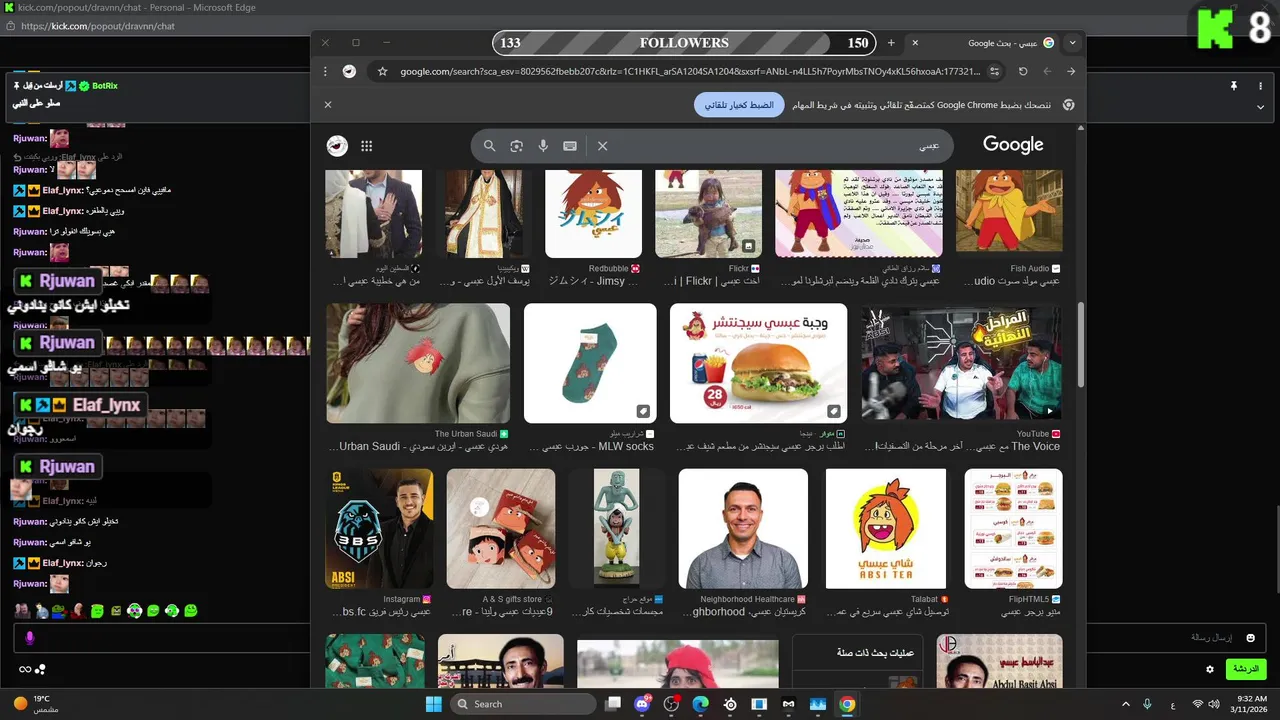
Task: Clear the Google search query with X
Action: click(x=602, y=146)
